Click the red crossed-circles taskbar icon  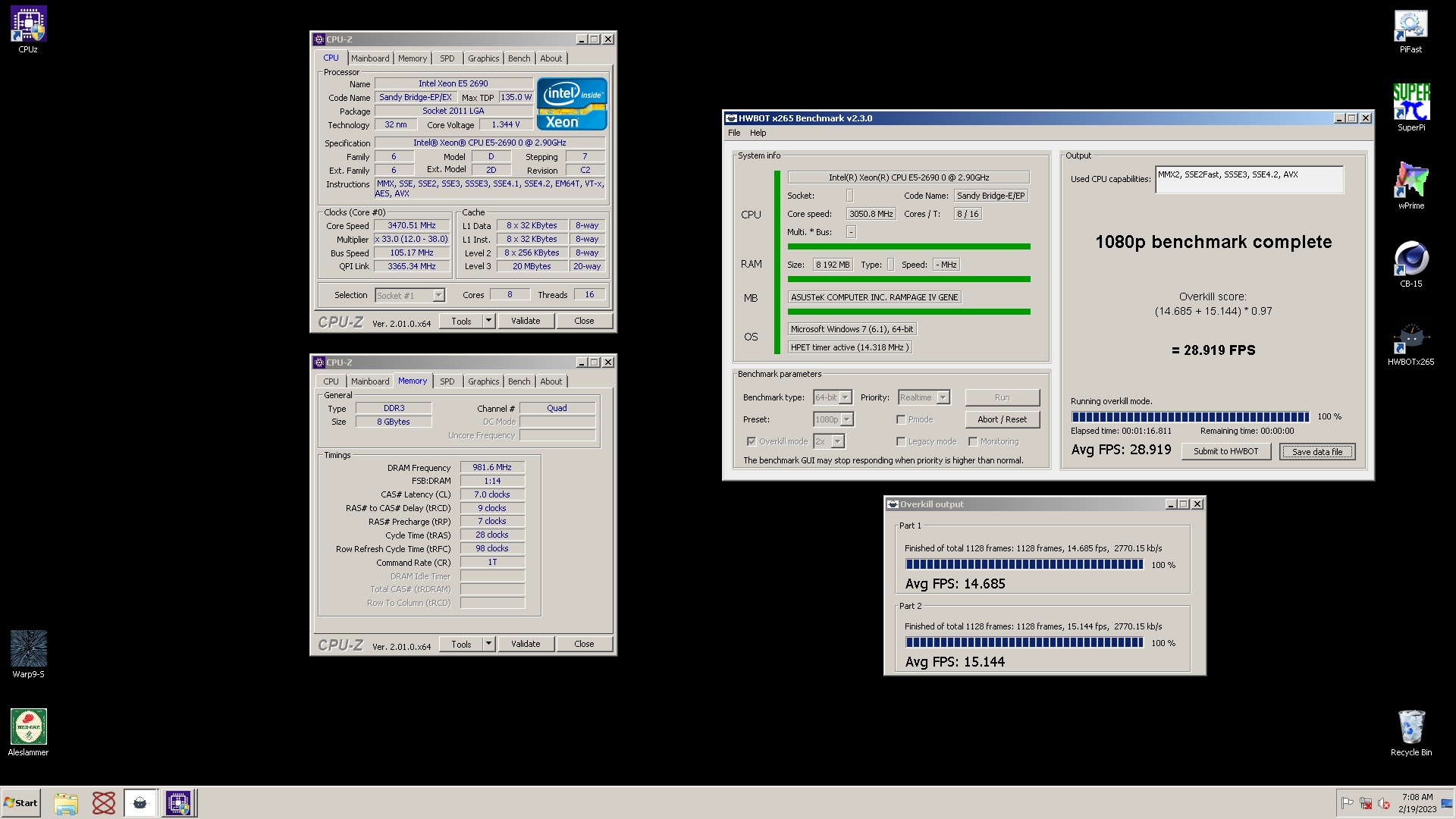[103, 803]
